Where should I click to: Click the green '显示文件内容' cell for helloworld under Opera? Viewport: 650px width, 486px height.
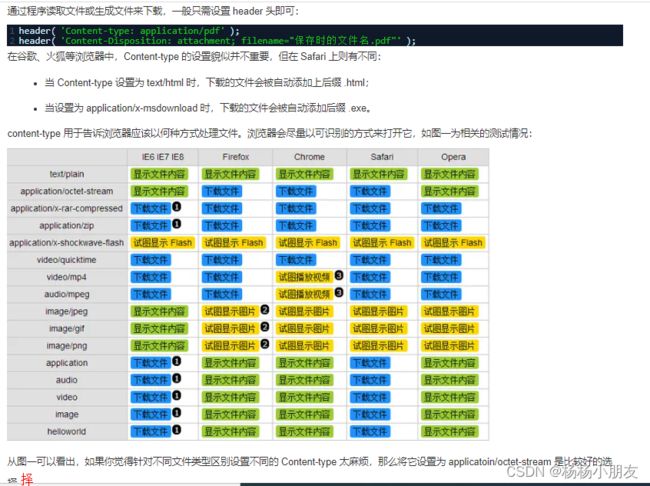pos(450,432)
